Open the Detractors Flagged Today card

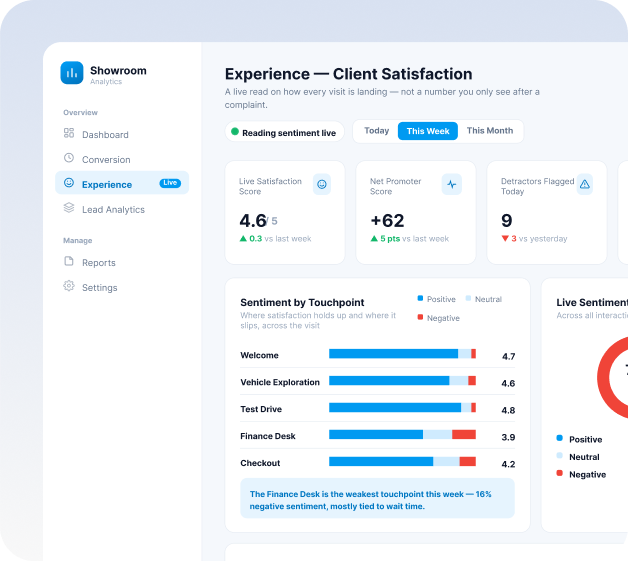click(547, 212)
